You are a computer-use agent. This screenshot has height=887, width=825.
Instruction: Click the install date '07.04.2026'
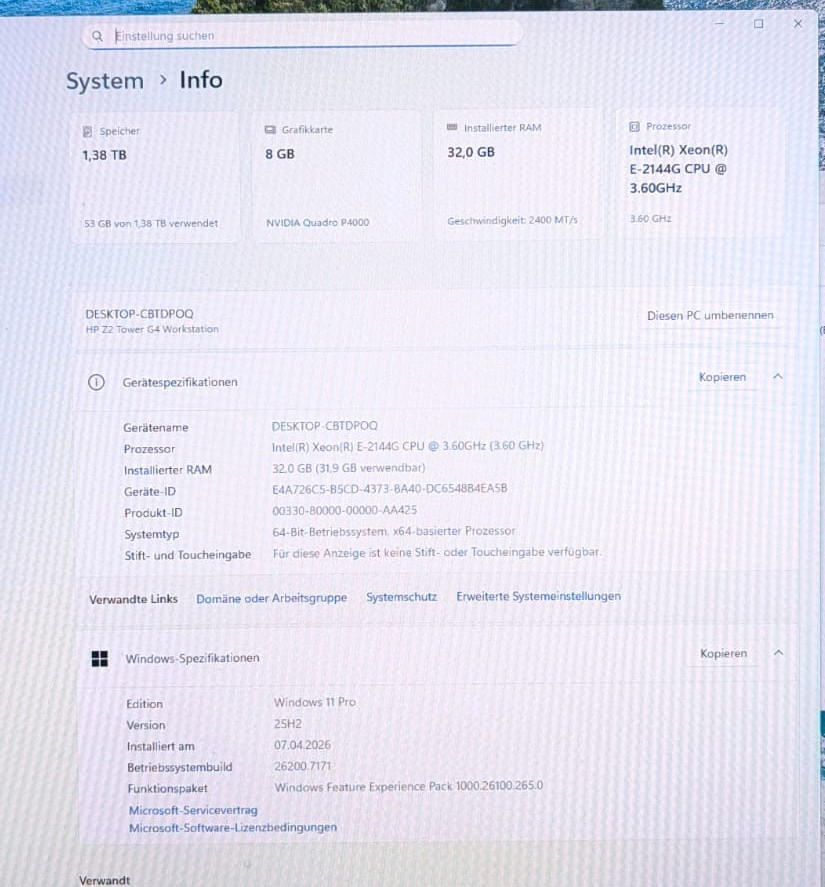(x=302, y=745)
